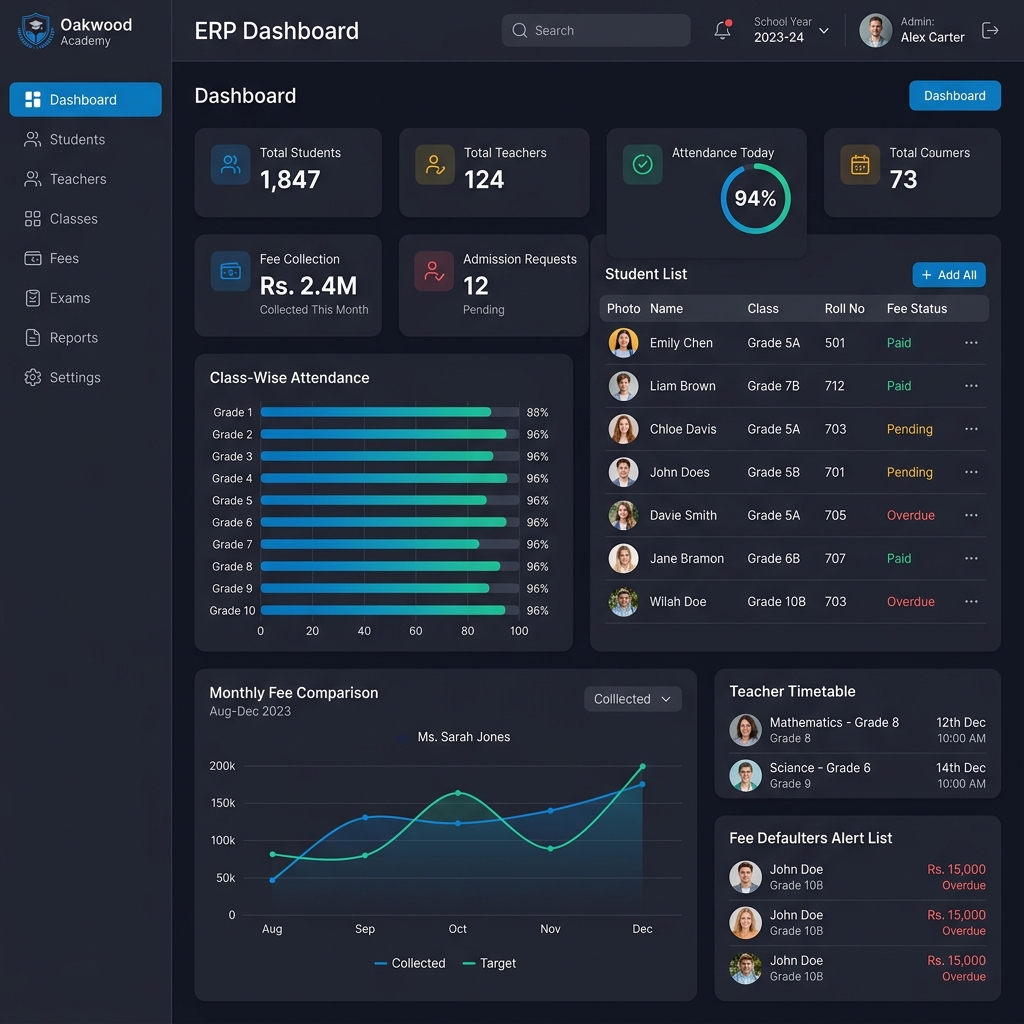This screenshot has height=1024, width=1024.
Task: Click the Total Teachers card icon
Action: (x=435, y=165)
